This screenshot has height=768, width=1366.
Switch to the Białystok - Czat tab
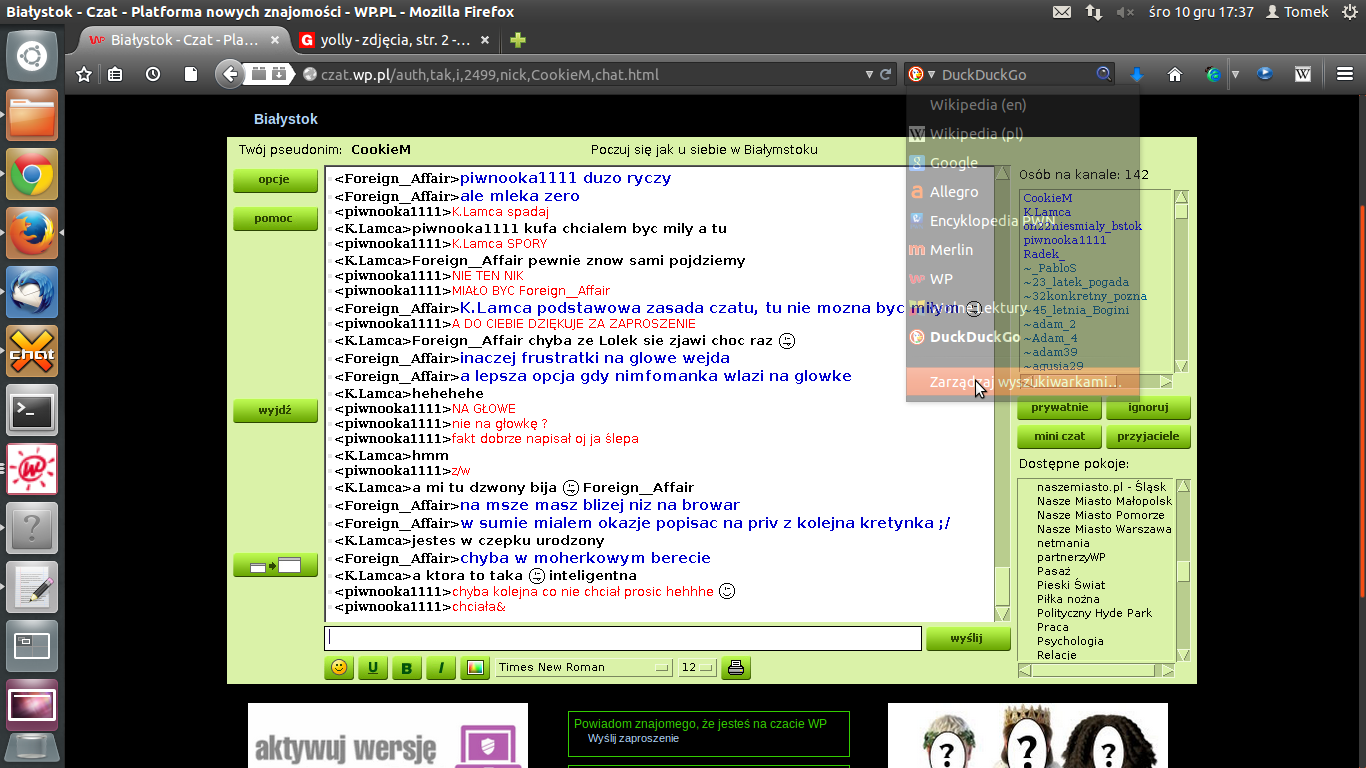[185, 41]
